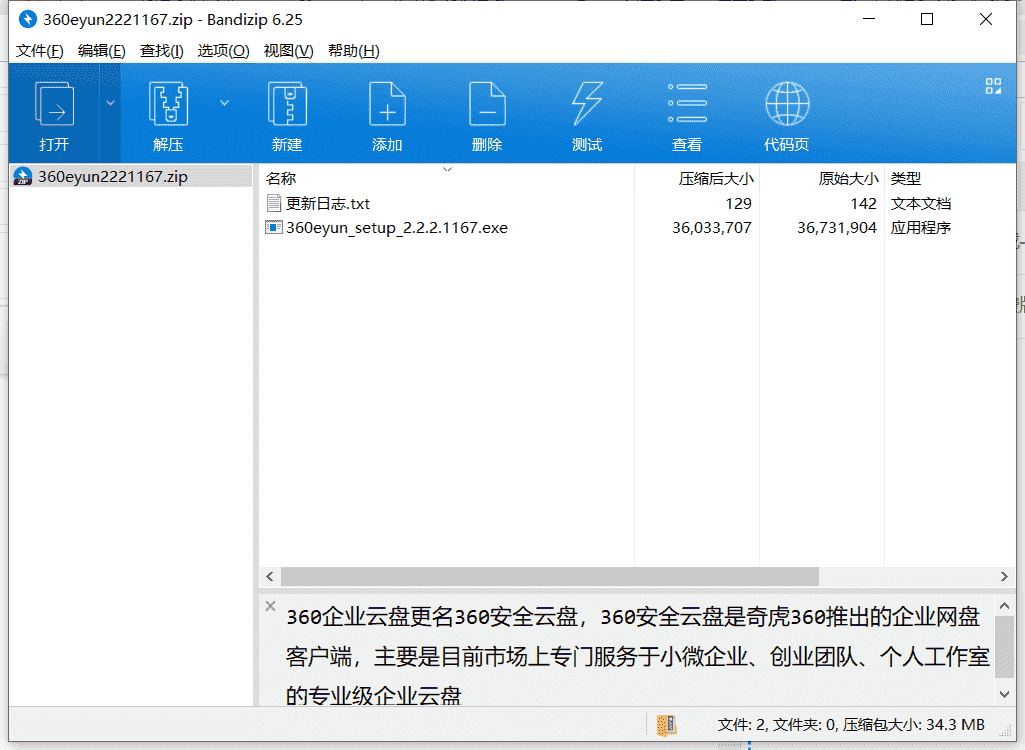The width and height of the screenshot is (1025, 750).
Task: Click the 文本文档 type cell
Action: click(920, 203)
